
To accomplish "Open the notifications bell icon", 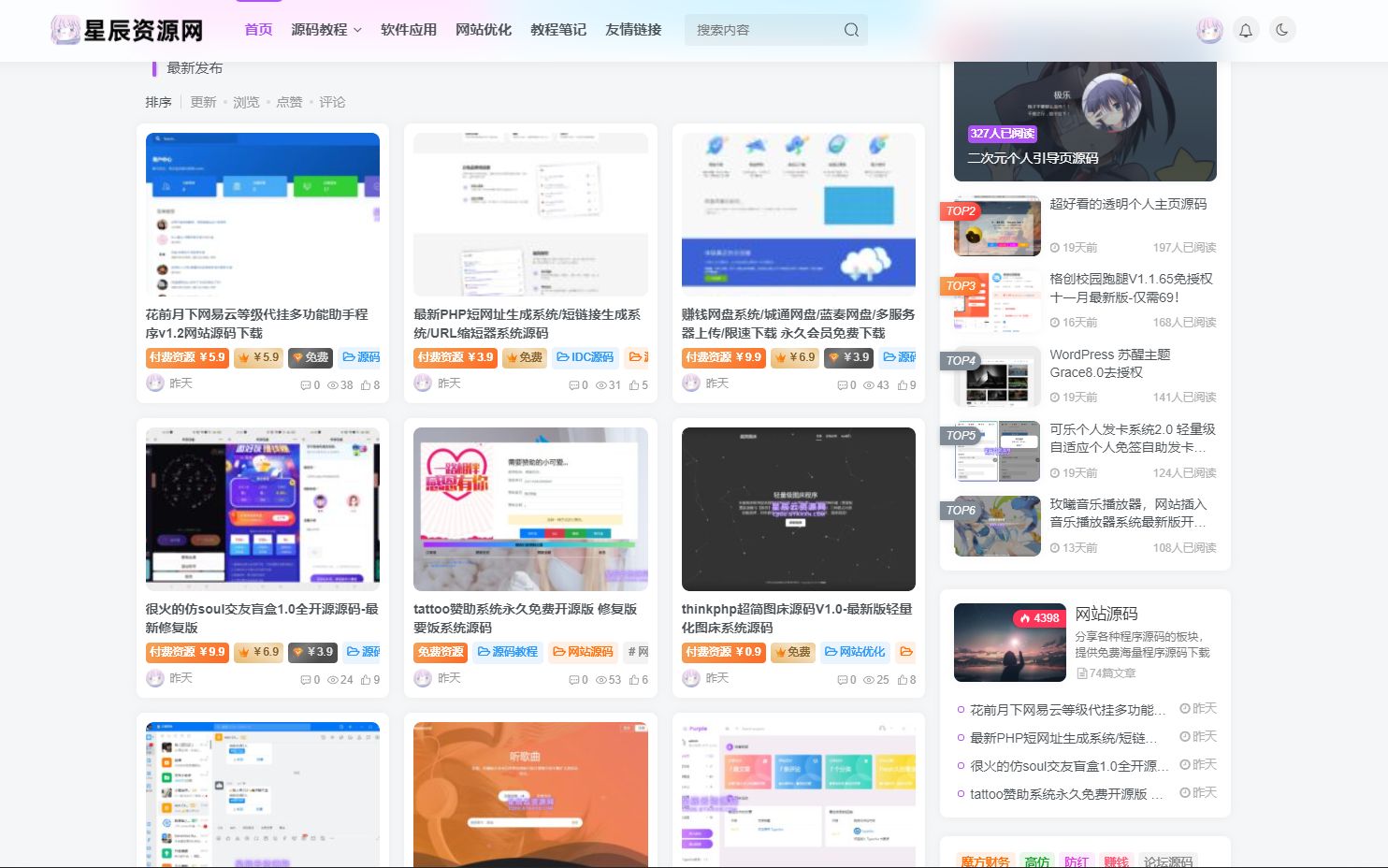I will pyautogui.click(x=1246, y=30).
